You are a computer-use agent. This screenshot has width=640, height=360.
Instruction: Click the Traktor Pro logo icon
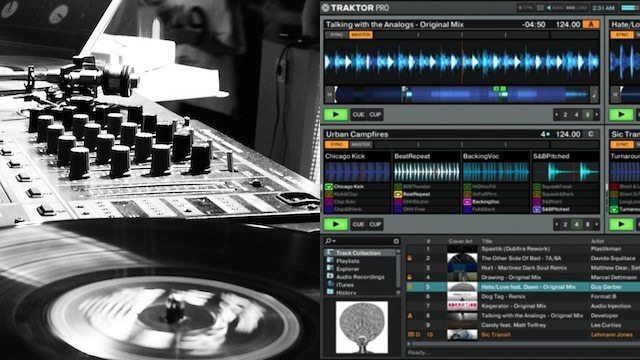point(325,8)
